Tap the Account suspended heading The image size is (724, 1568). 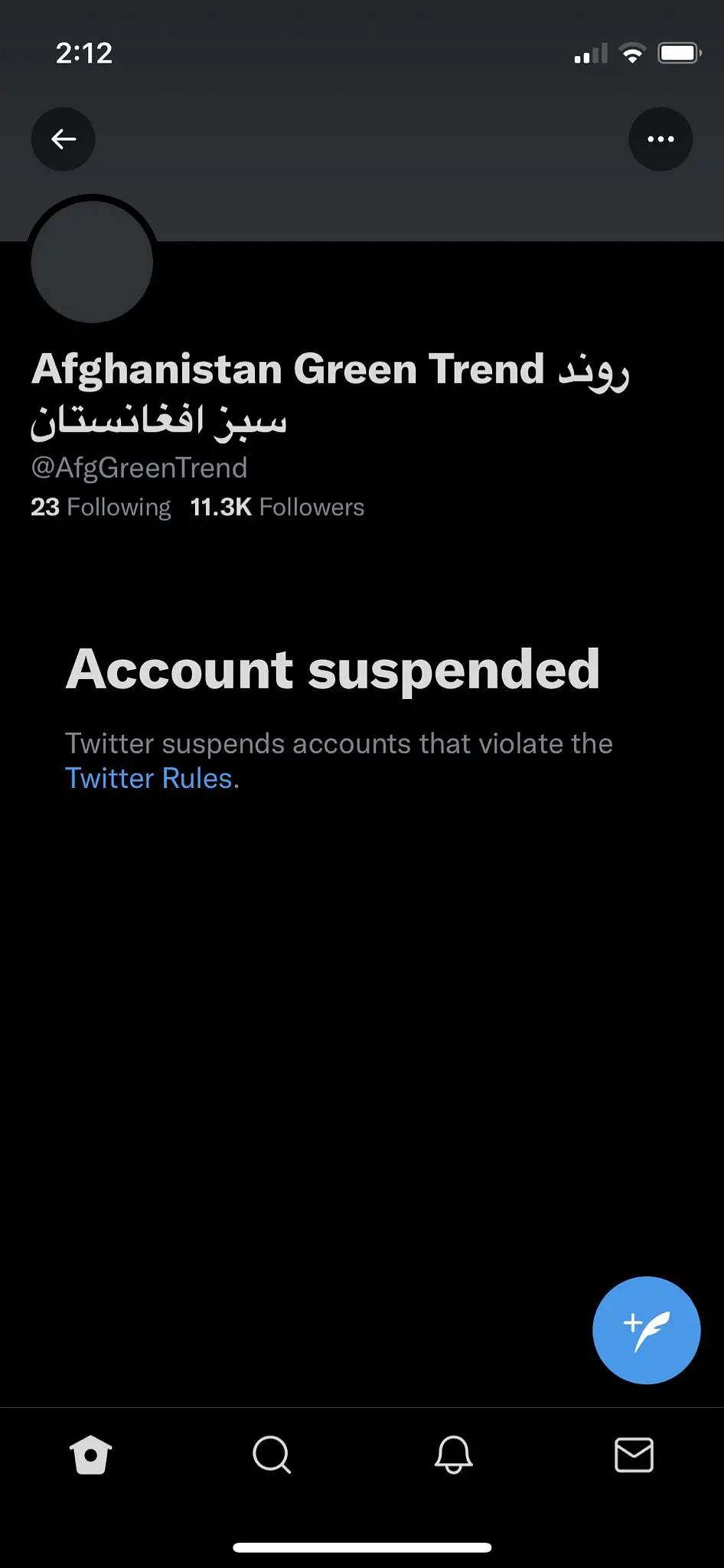click(333, 669)
